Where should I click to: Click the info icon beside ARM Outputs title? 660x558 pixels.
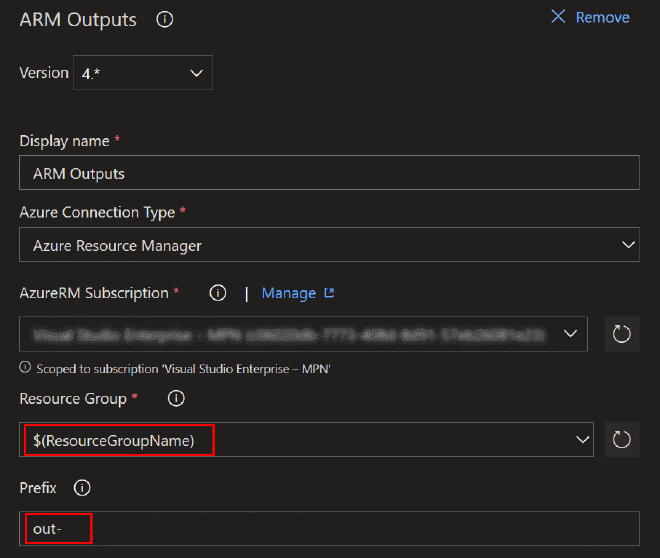click(x=166, y=20)
